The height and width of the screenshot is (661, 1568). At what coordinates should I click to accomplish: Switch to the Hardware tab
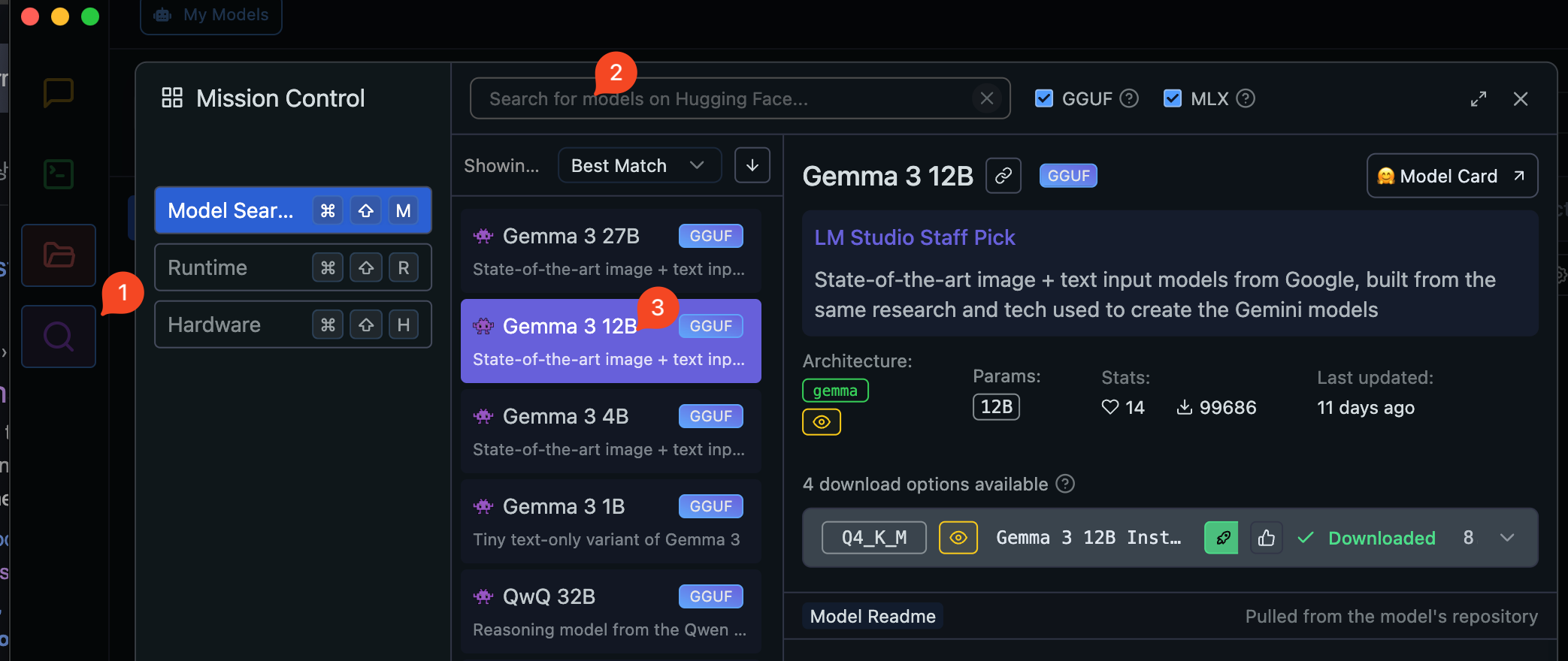(x=293, y=324)
